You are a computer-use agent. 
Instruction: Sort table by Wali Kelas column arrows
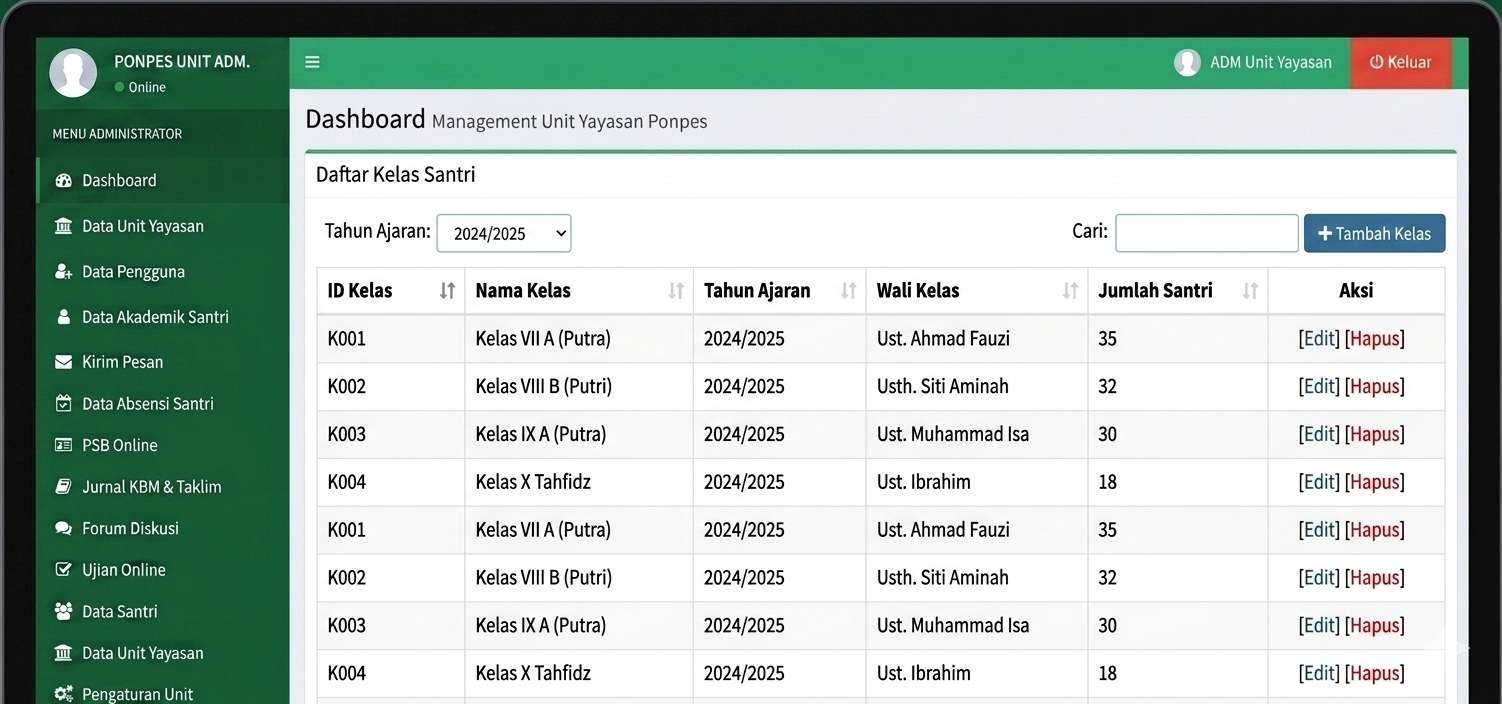tap(1071, 291)
